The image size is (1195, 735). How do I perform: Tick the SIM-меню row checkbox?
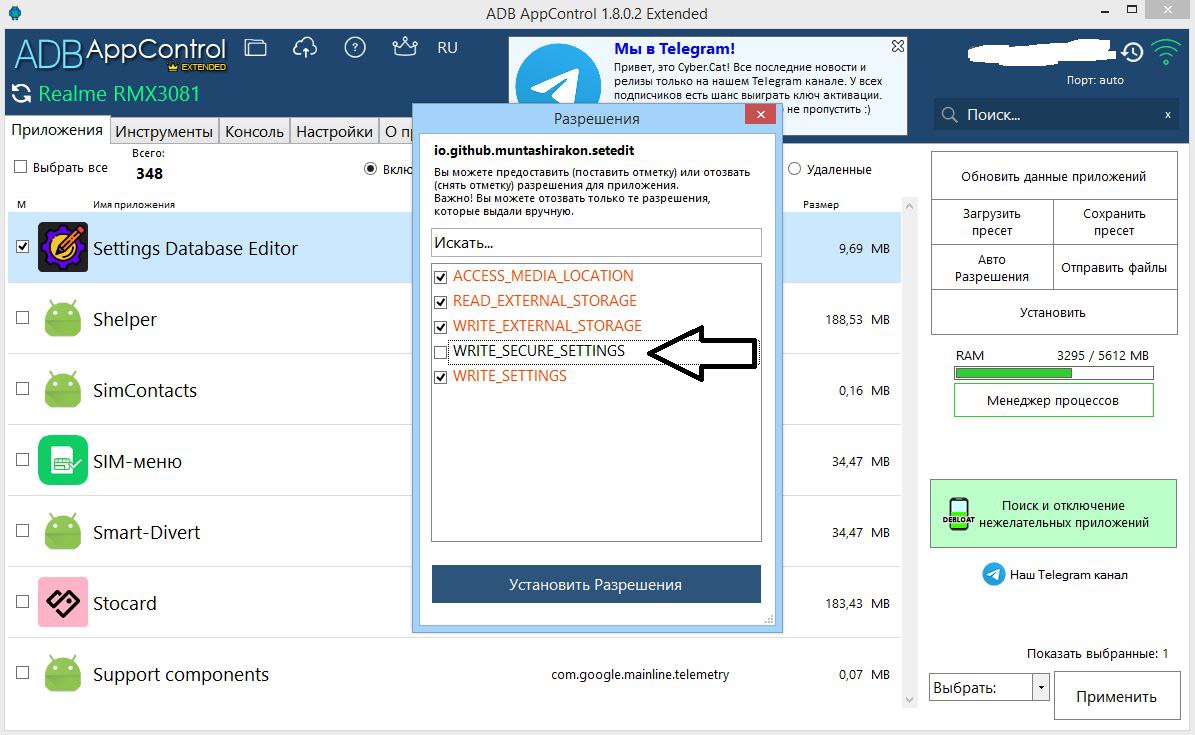[22, 460]
